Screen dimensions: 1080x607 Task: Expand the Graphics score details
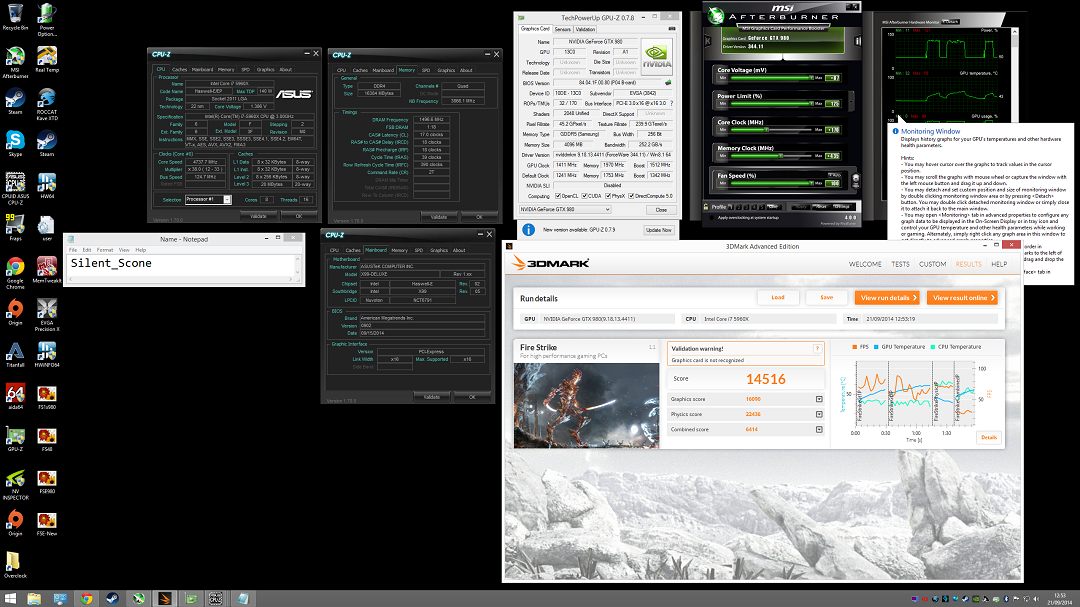(x=819, y=400)
